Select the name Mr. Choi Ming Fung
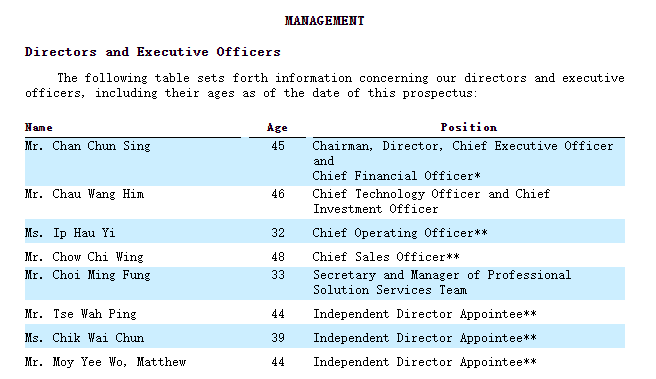 click(x=87, y=275)
